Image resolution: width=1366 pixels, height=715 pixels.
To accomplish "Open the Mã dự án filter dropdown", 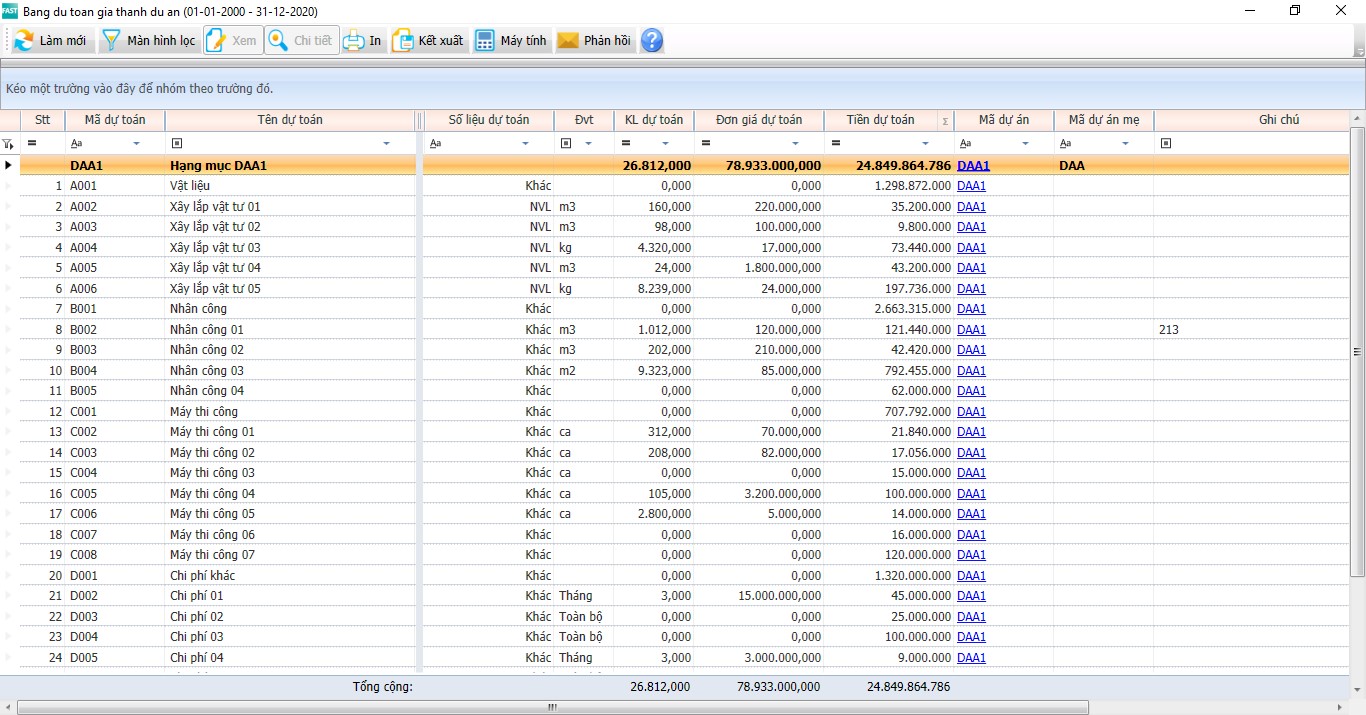I will [1025, 144].
